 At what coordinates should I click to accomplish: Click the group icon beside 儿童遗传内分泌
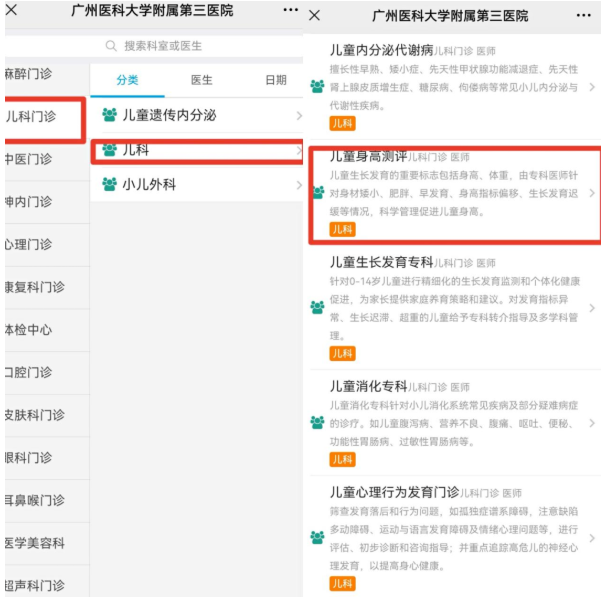click(x=109, y=115)
